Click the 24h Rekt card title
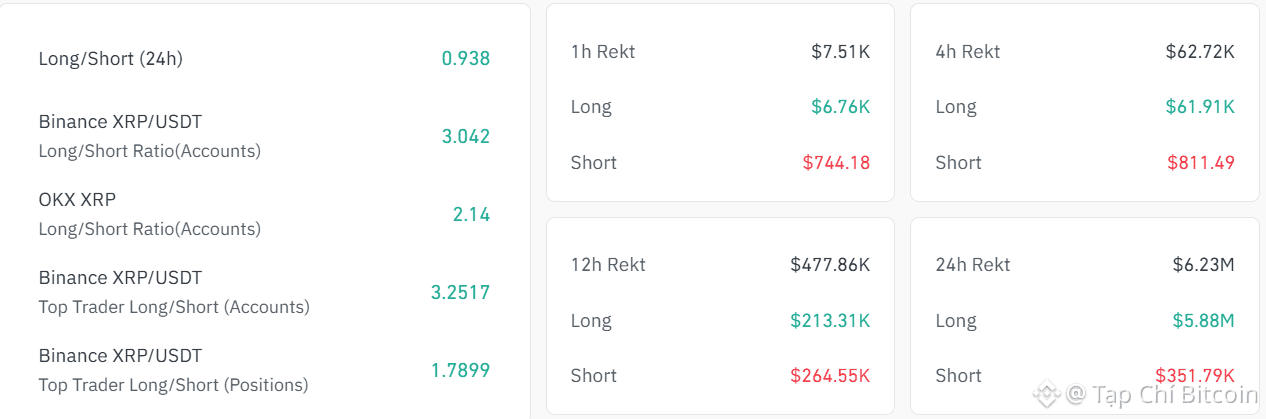 [973, 265]
